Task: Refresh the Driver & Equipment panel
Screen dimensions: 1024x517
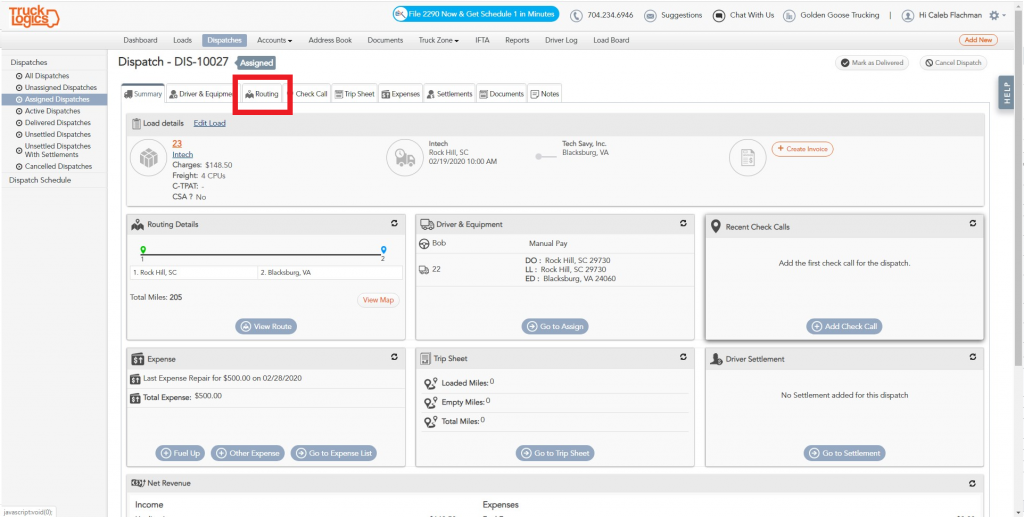Action: (683, 224)
